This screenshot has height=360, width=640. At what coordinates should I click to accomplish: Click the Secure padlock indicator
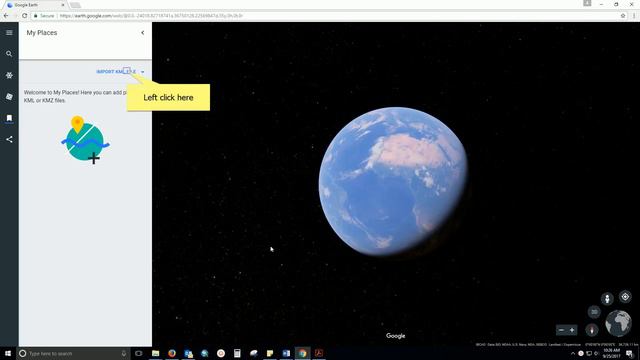[x=44, y=16]
